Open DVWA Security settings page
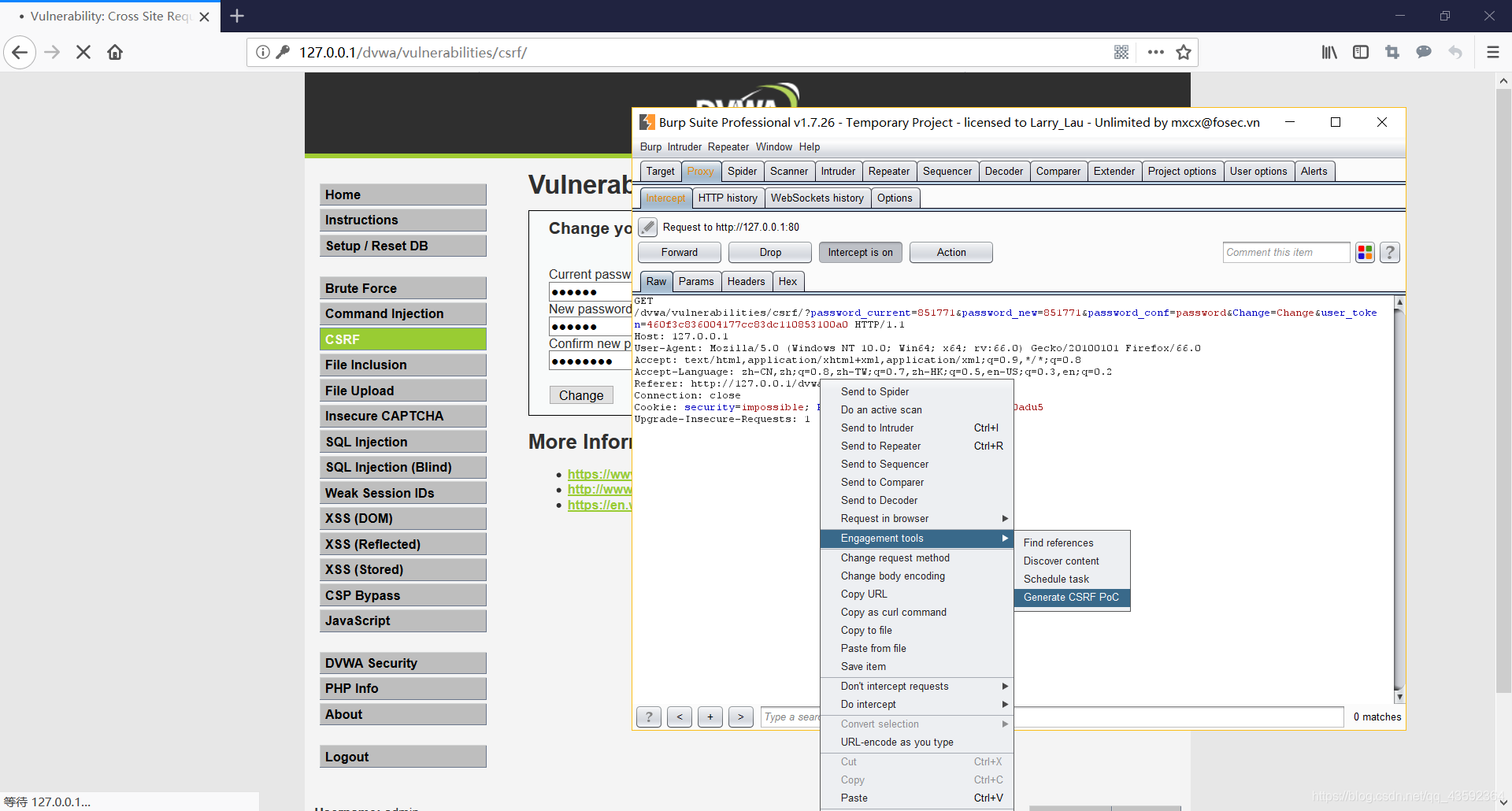Screen dimensions: 1512x811 coord(403,663)
